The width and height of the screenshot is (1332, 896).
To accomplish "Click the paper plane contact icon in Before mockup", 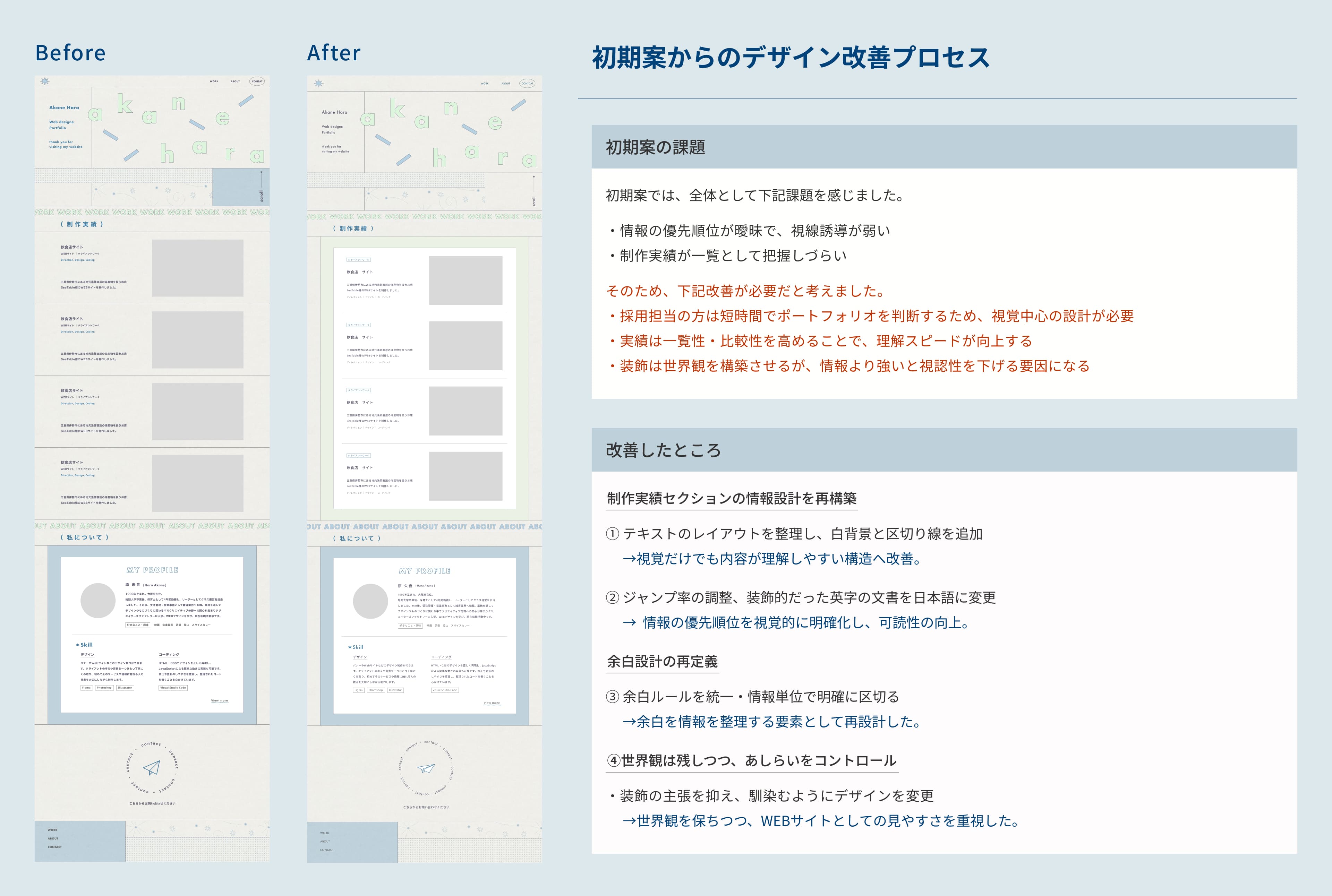I will coord(151,767).
